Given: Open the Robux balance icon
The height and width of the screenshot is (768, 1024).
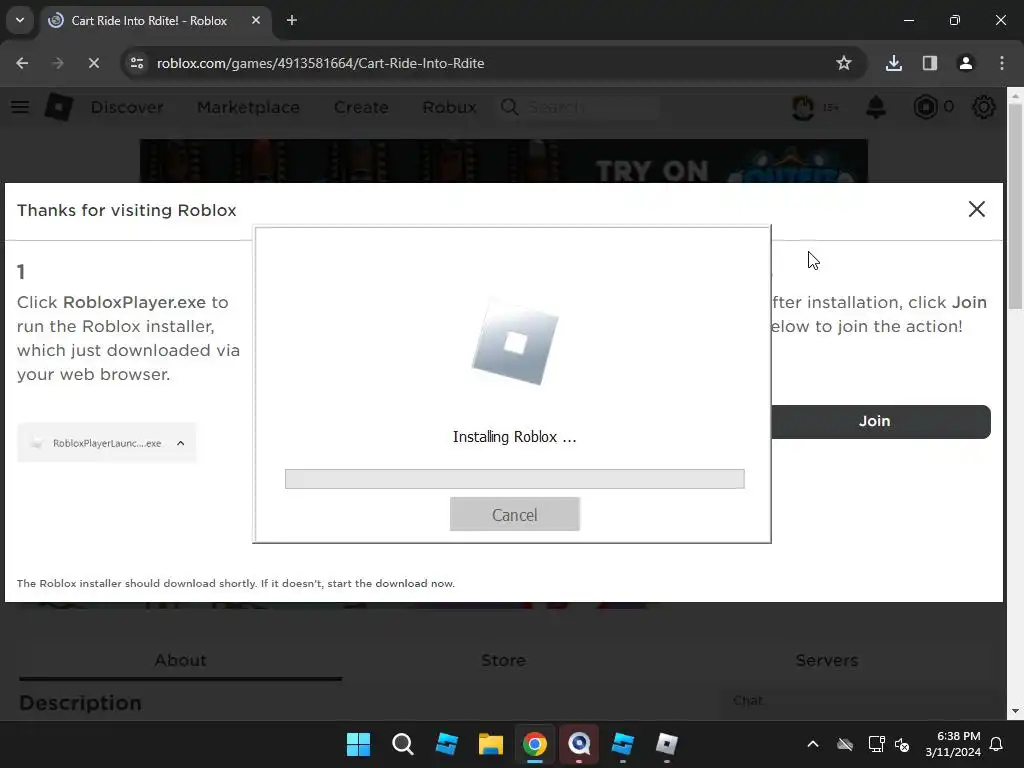Looking at the screenshot, I should pos(925,107).
